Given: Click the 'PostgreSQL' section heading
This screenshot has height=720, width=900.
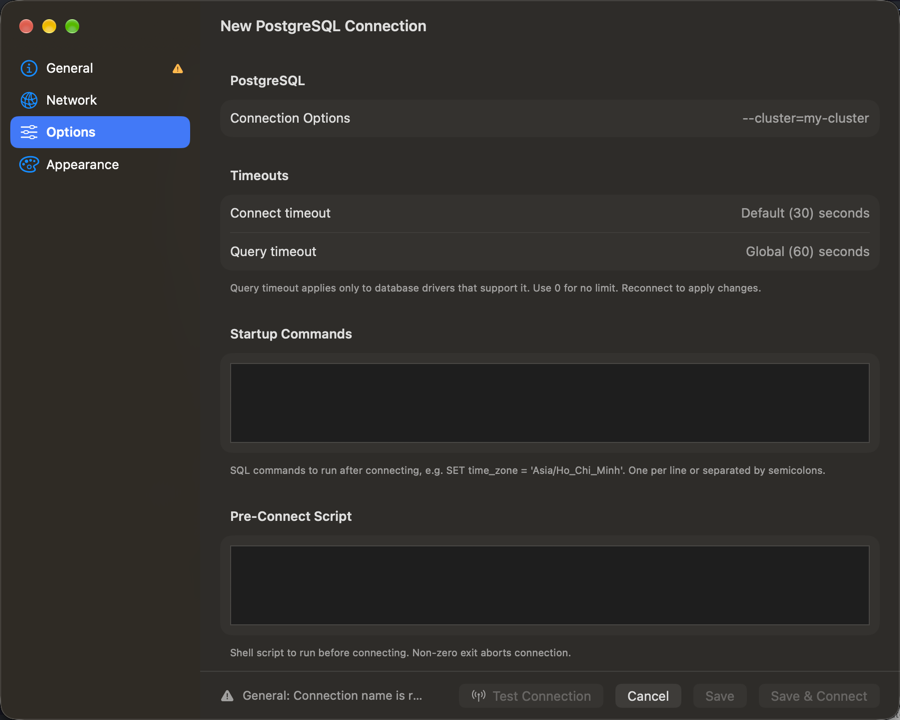Looking at the screenshot, I should pyautogui.click(x=267, y=81).
